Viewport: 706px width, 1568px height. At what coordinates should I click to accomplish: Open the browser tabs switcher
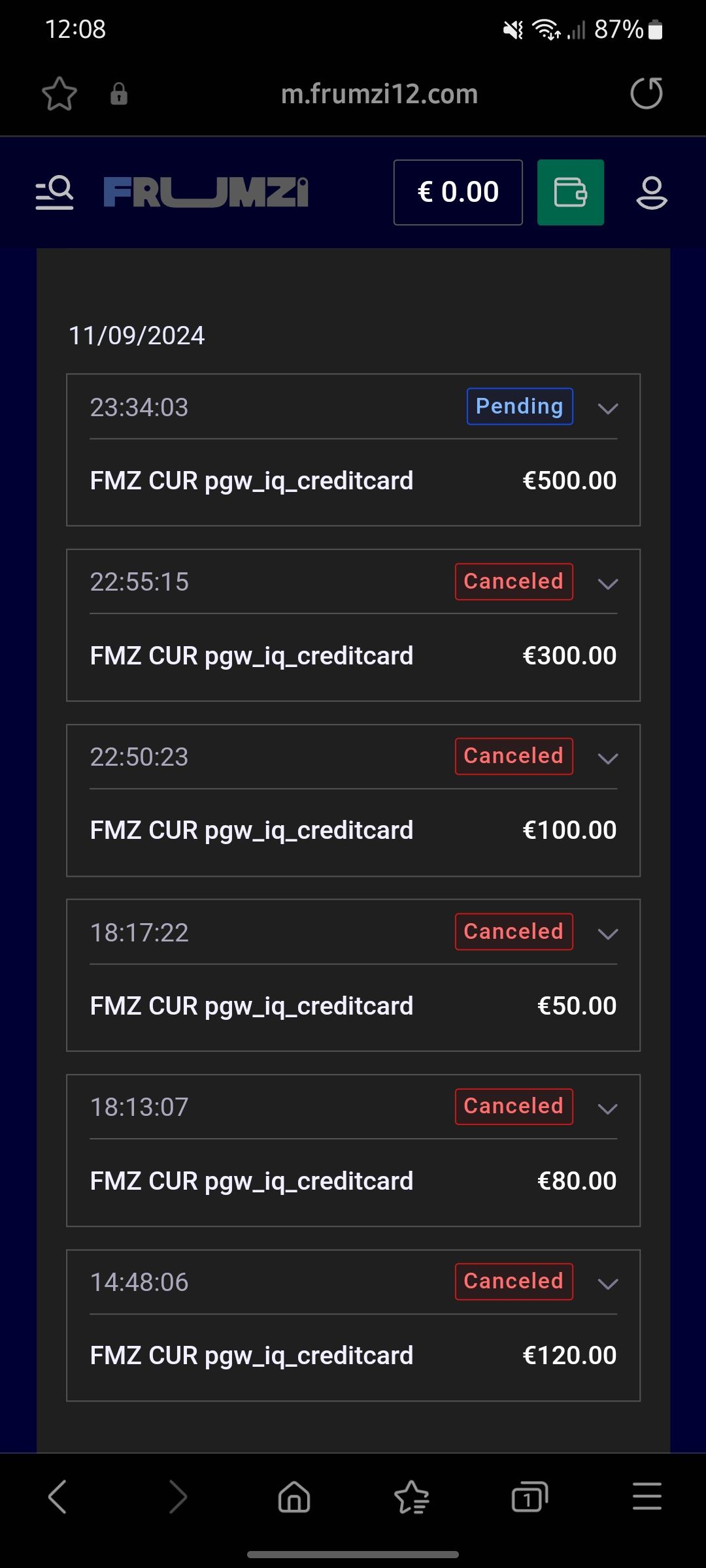529,1496
